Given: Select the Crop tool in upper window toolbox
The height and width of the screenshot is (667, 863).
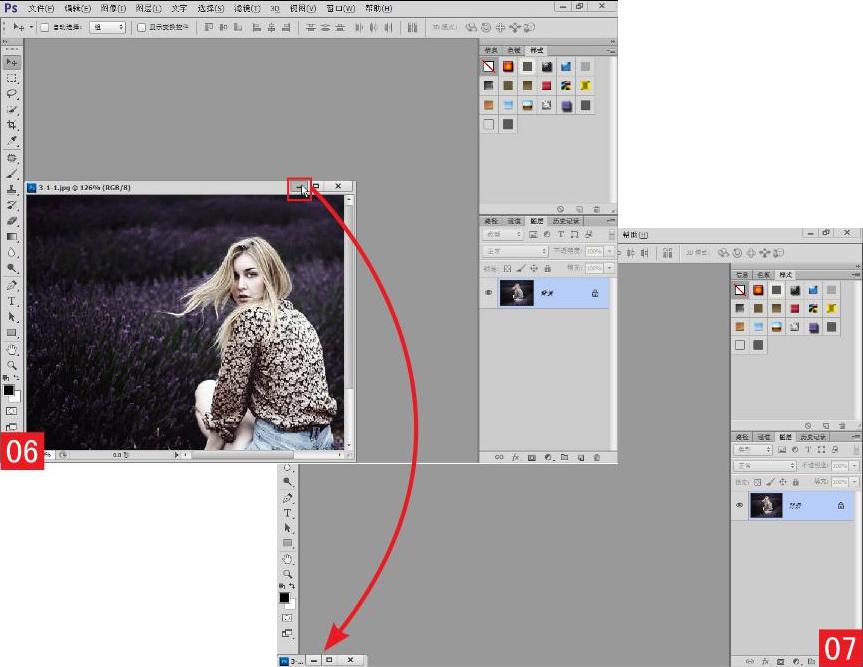Looking at the screenshot, I should pos(12,125).
